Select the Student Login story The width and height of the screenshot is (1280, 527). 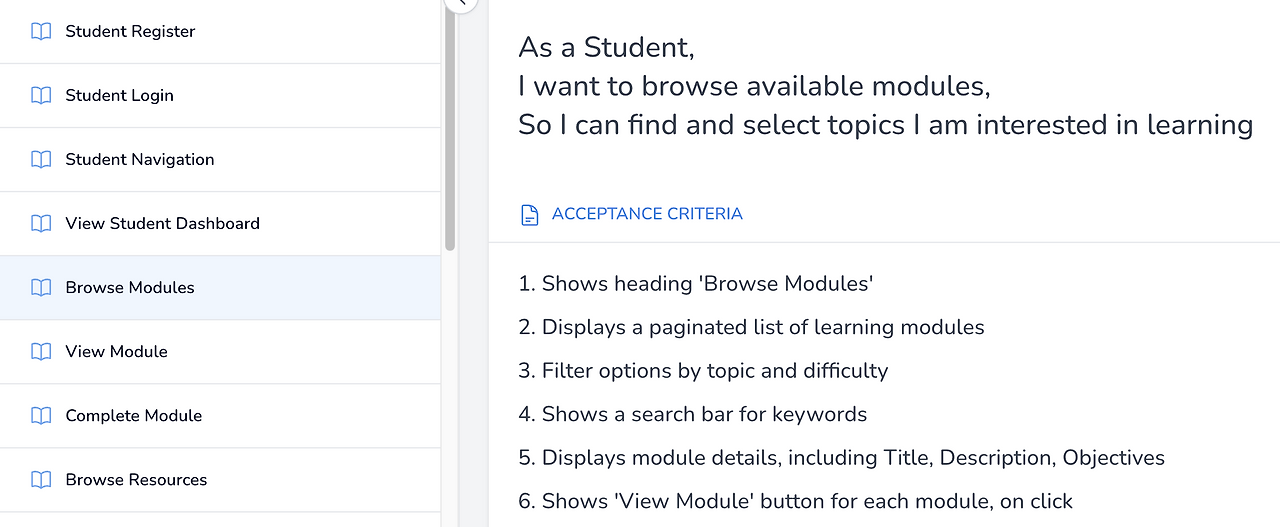point(119,96)
